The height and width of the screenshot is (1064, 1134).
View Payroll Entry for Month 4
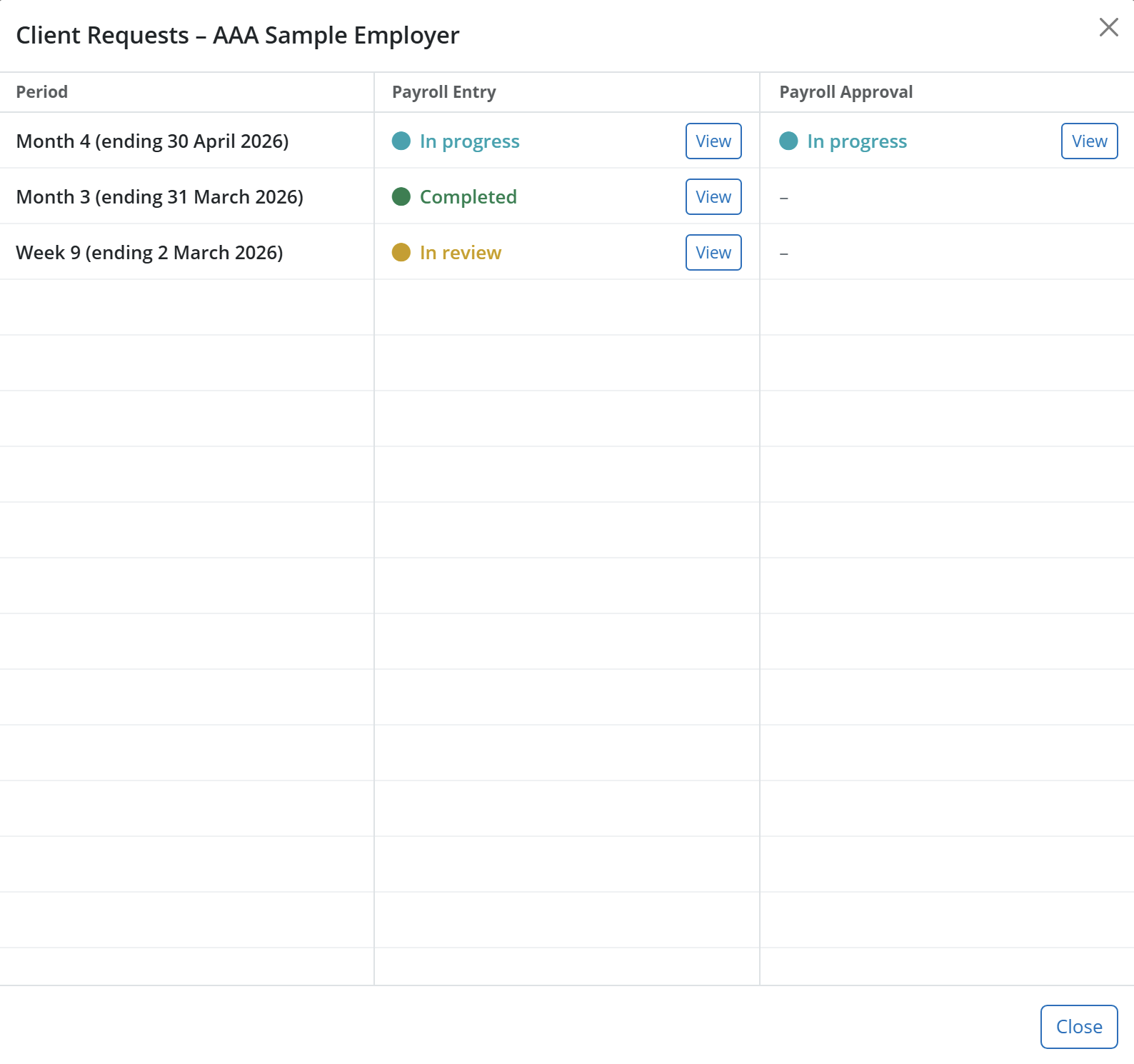click(713, 141)
